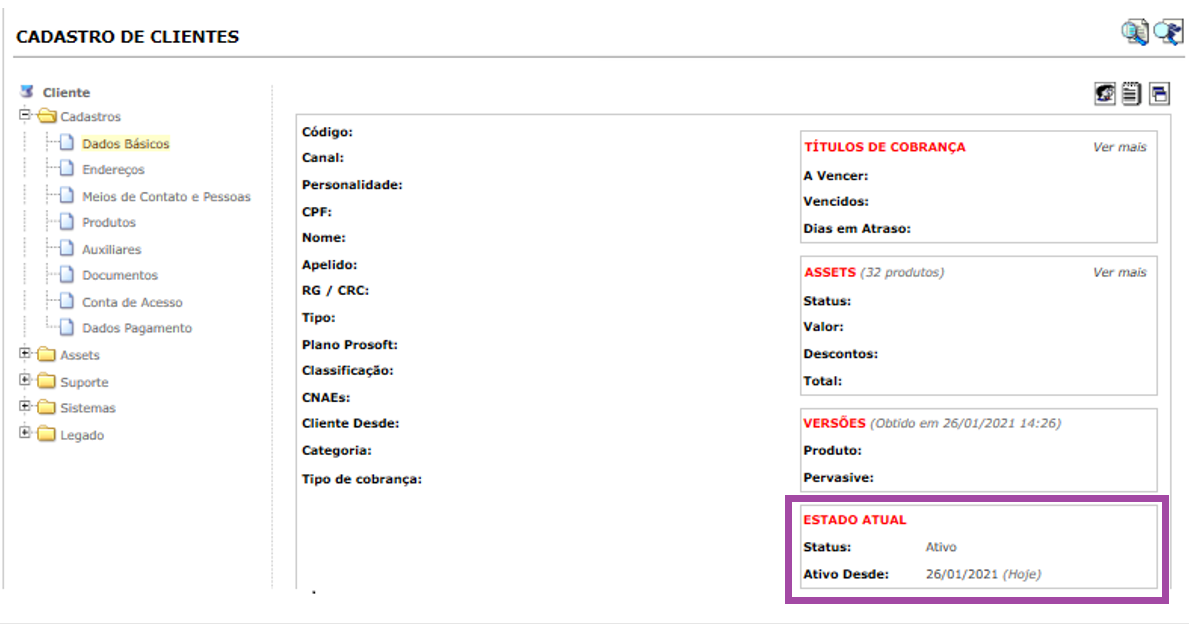
Task: Click the client search magnifier icon
Action: pos(1168,33)
